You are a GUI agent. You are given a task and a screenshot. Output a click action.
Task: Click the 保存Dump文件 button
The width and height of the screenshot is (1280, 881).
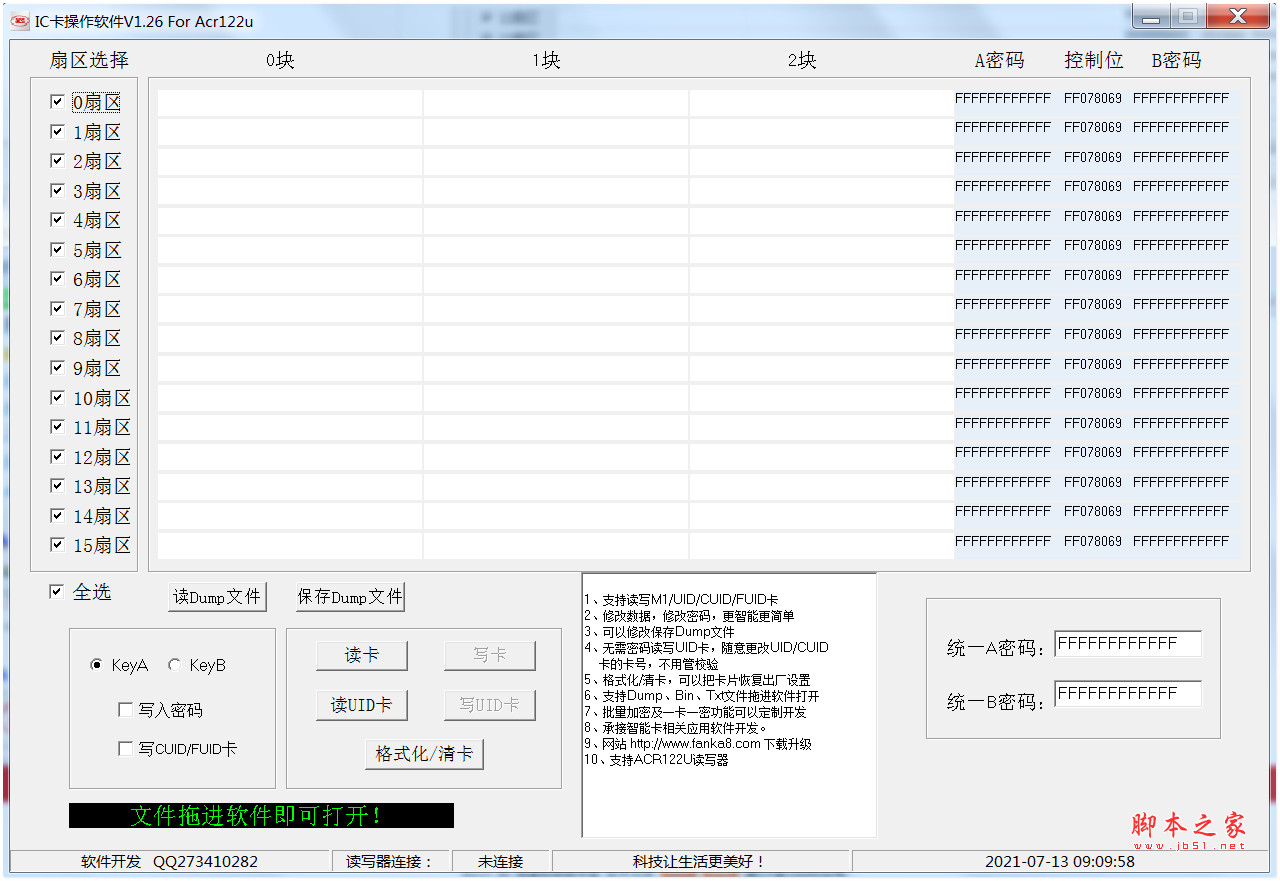coord(350,597)
